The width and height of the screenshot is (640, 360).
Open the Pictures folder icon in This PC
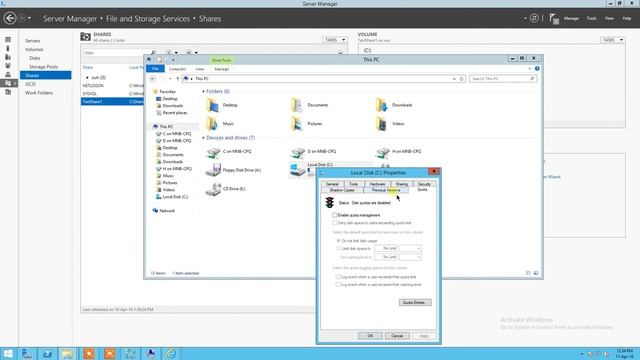pos(297,124)
